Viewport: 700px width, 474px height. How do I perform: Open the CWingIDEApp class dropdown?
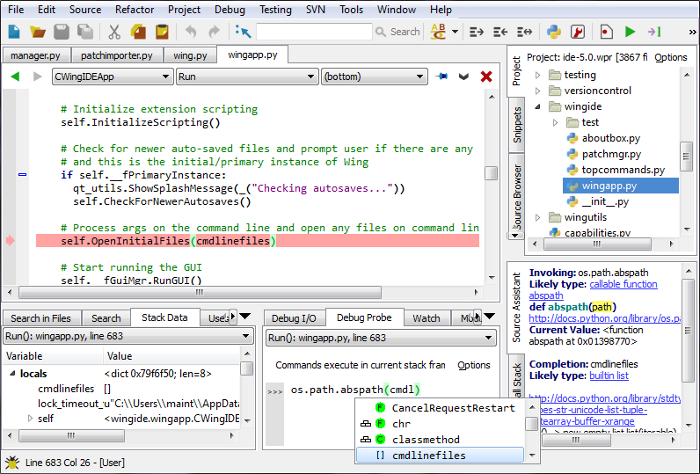tap(112, 76)
